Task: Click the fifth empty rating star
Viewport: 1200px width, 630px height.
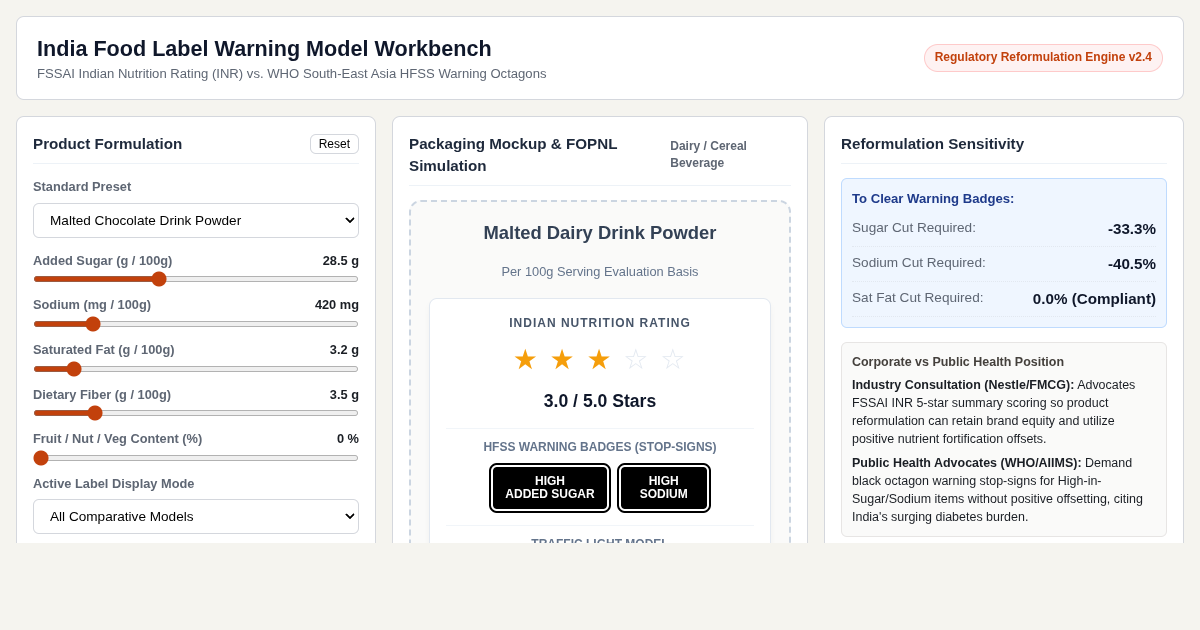Action: pyautogui.click(x=673, y=360)
